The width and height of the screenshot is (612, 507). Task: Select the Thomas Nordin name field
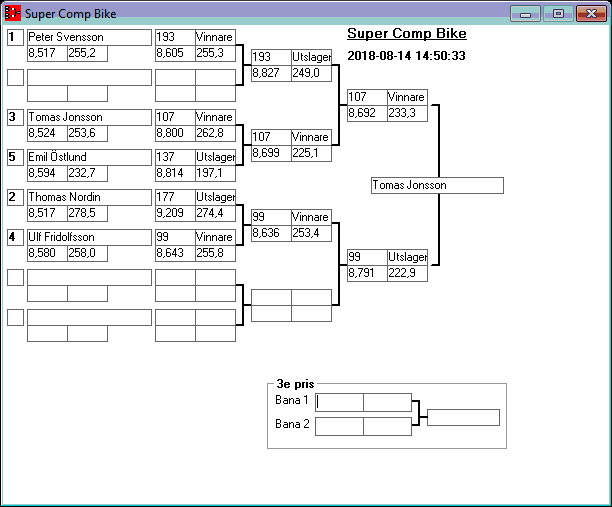coord(88,197)
